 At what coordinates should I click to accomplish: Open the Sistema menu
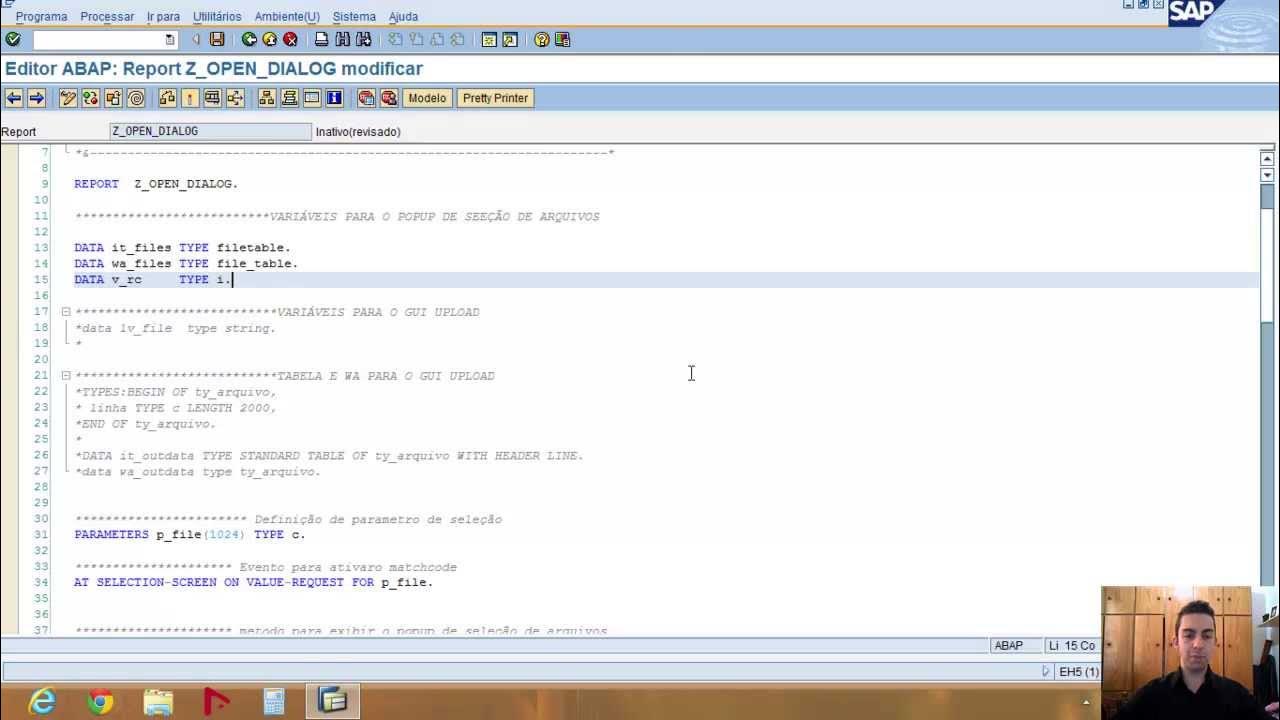coord(354,16)
